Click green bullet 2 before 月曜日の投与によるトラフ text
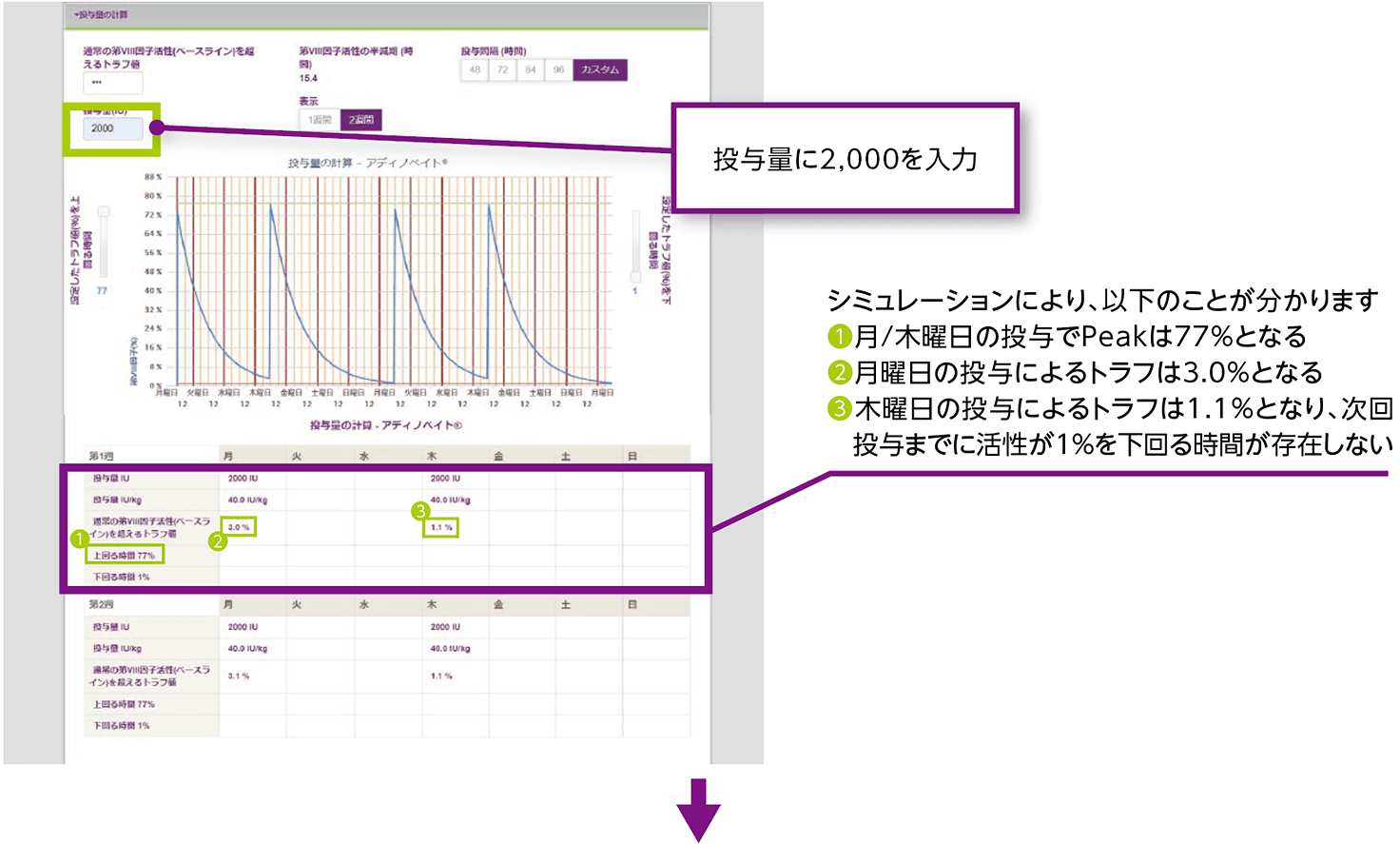Screen dimensions: 1400x844 pos(839,372)
